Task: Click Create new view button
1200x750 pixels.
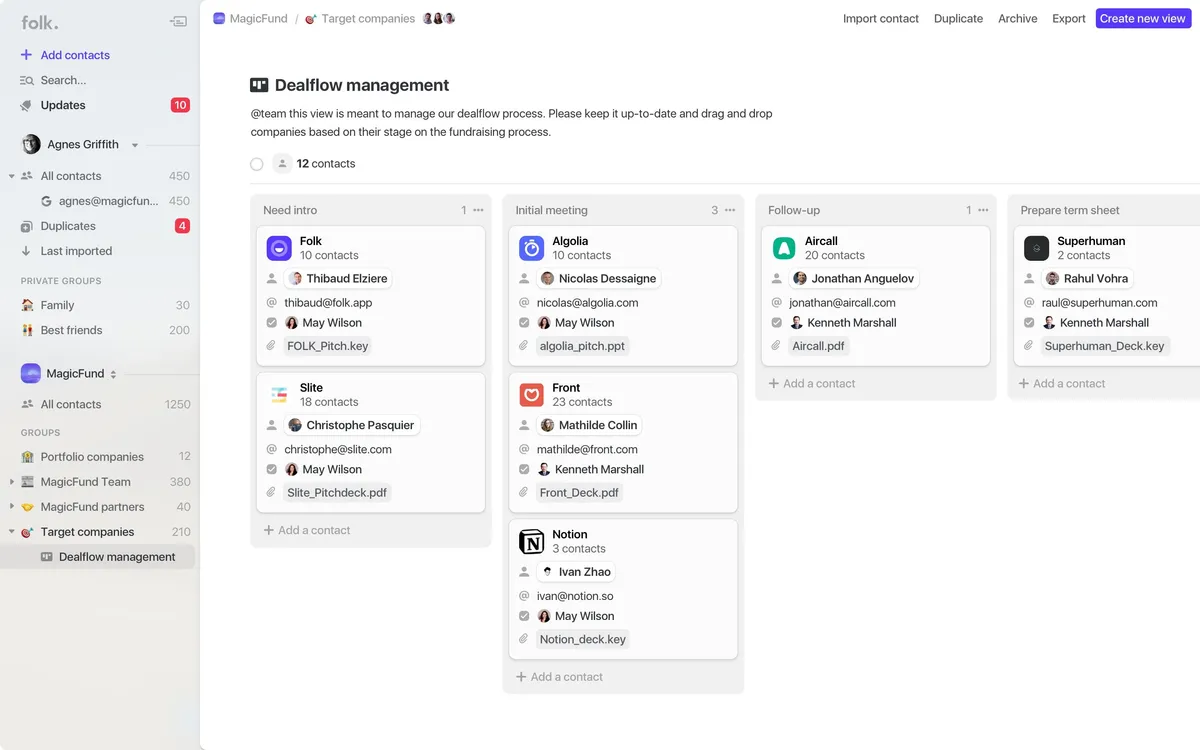Action: [1143, 18]
